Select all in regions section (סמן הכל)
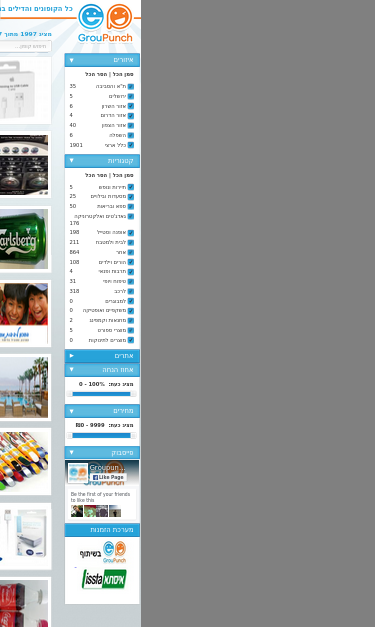 [123, 74]
